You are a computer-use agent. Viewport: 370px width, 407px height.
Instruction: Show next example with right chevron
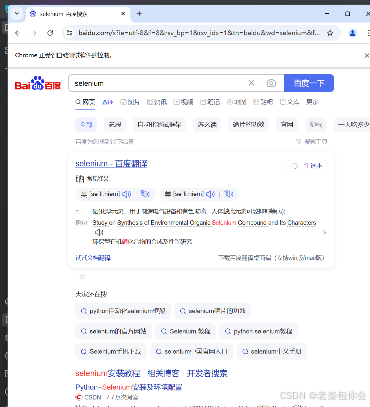[325, 232]
